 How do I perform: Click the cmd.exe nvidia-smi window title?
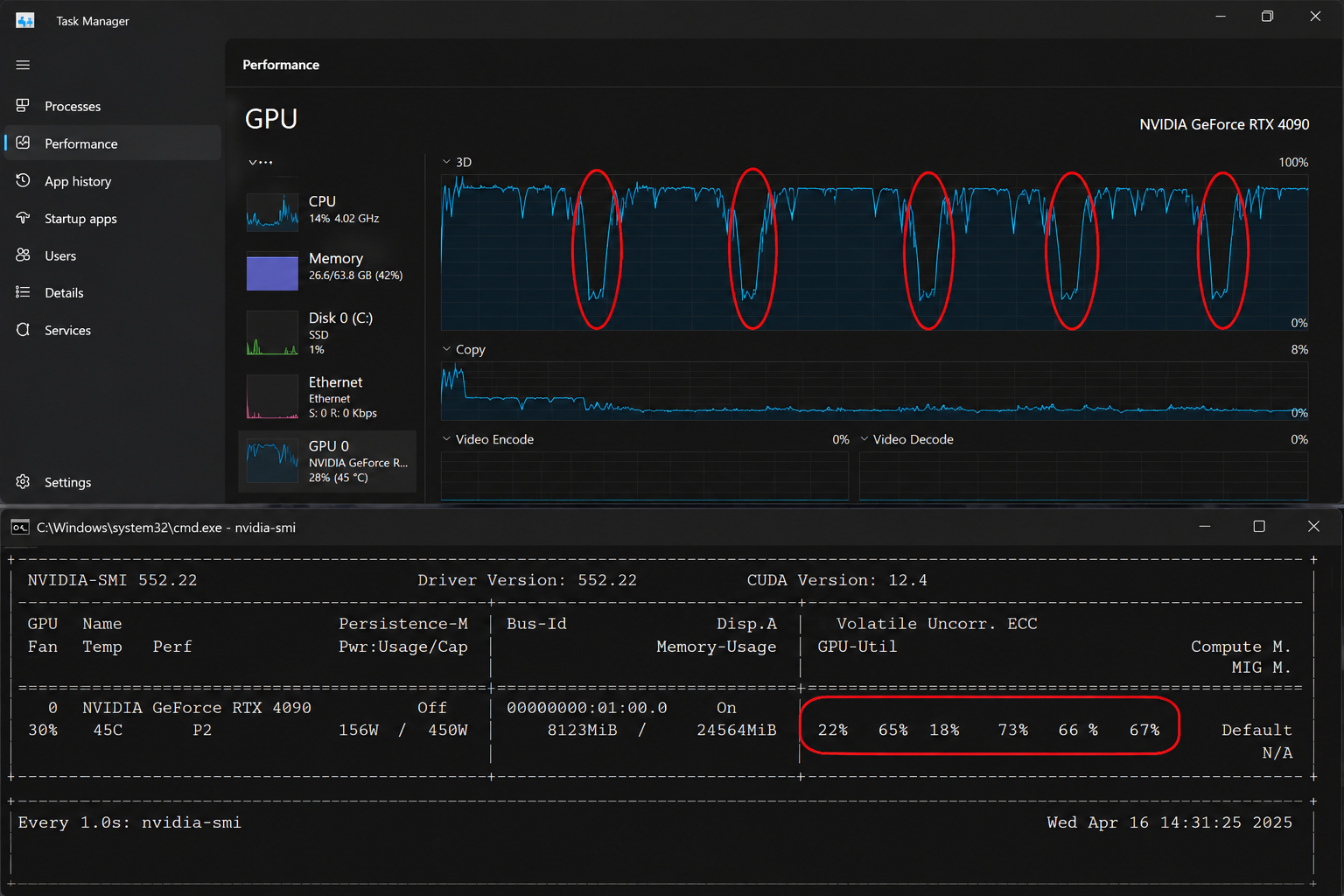[x=166, y=528]
